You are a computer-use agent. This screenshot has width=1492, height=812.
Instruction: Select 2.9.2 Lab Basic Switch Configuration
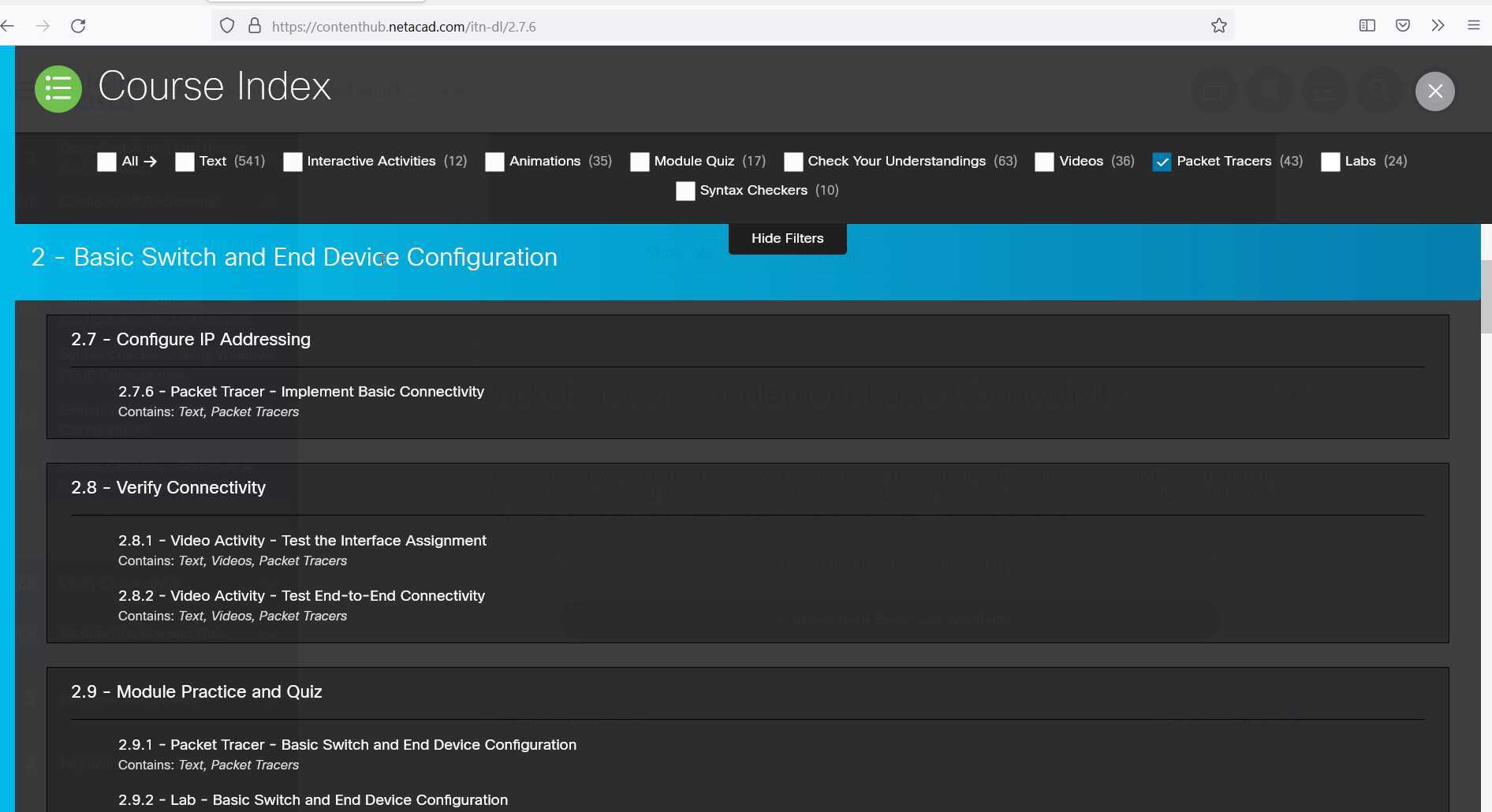313,799
